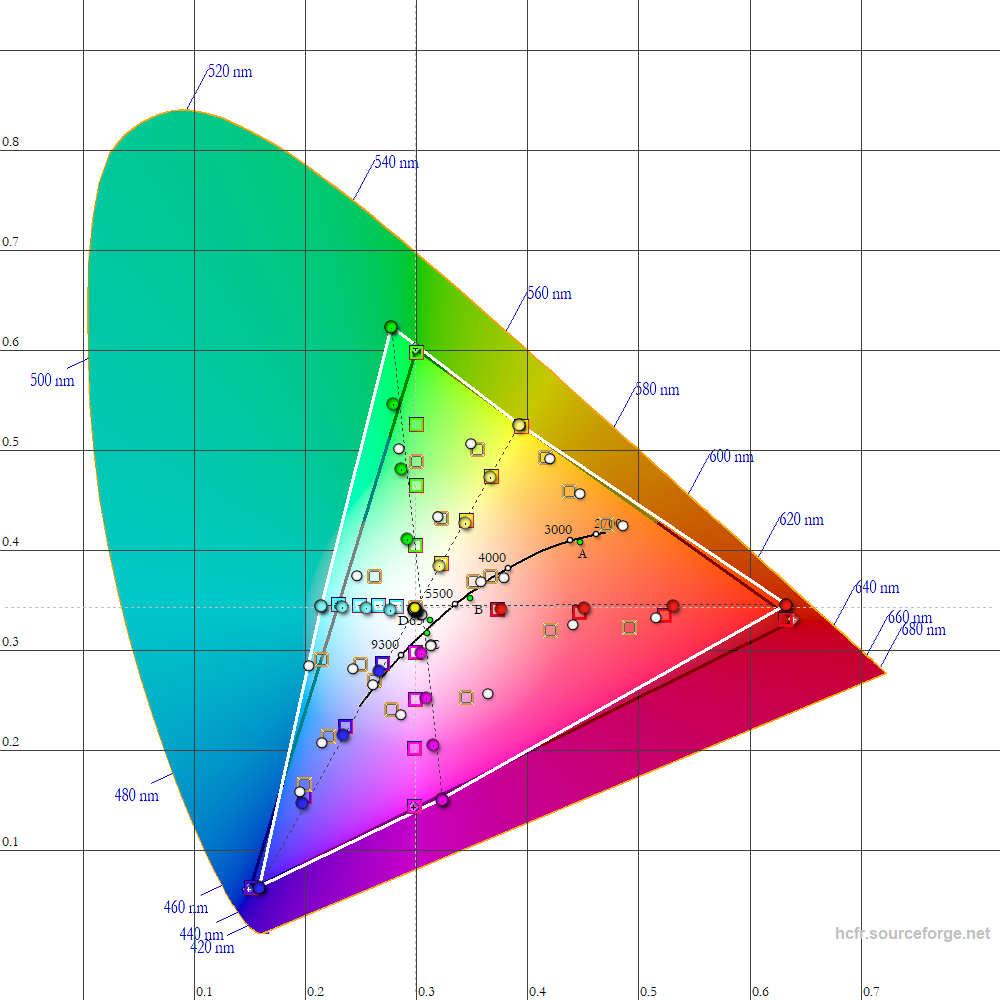Select the y-axis 0.5 value label
This screenshot has height=1000, width=1000.
11,442
